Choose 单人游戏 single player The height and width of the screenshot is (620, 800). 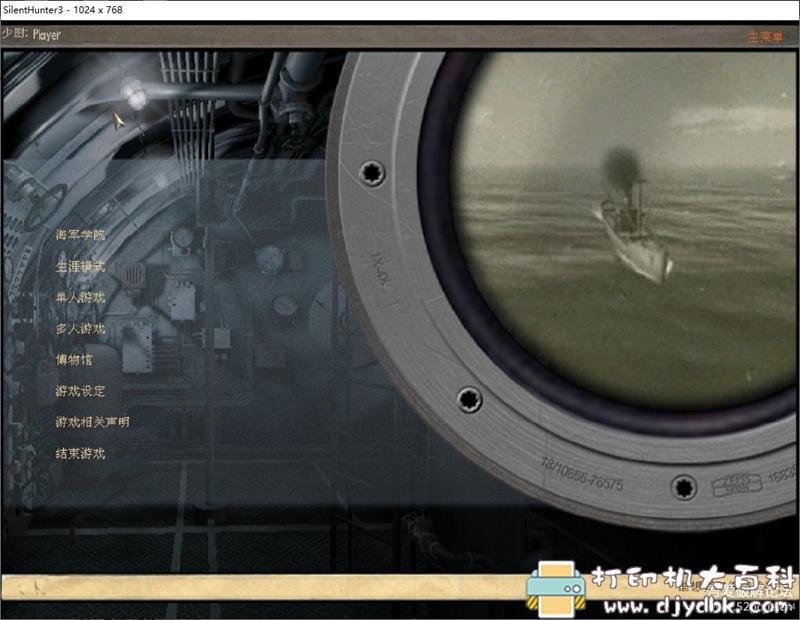[x=80, y=297]
